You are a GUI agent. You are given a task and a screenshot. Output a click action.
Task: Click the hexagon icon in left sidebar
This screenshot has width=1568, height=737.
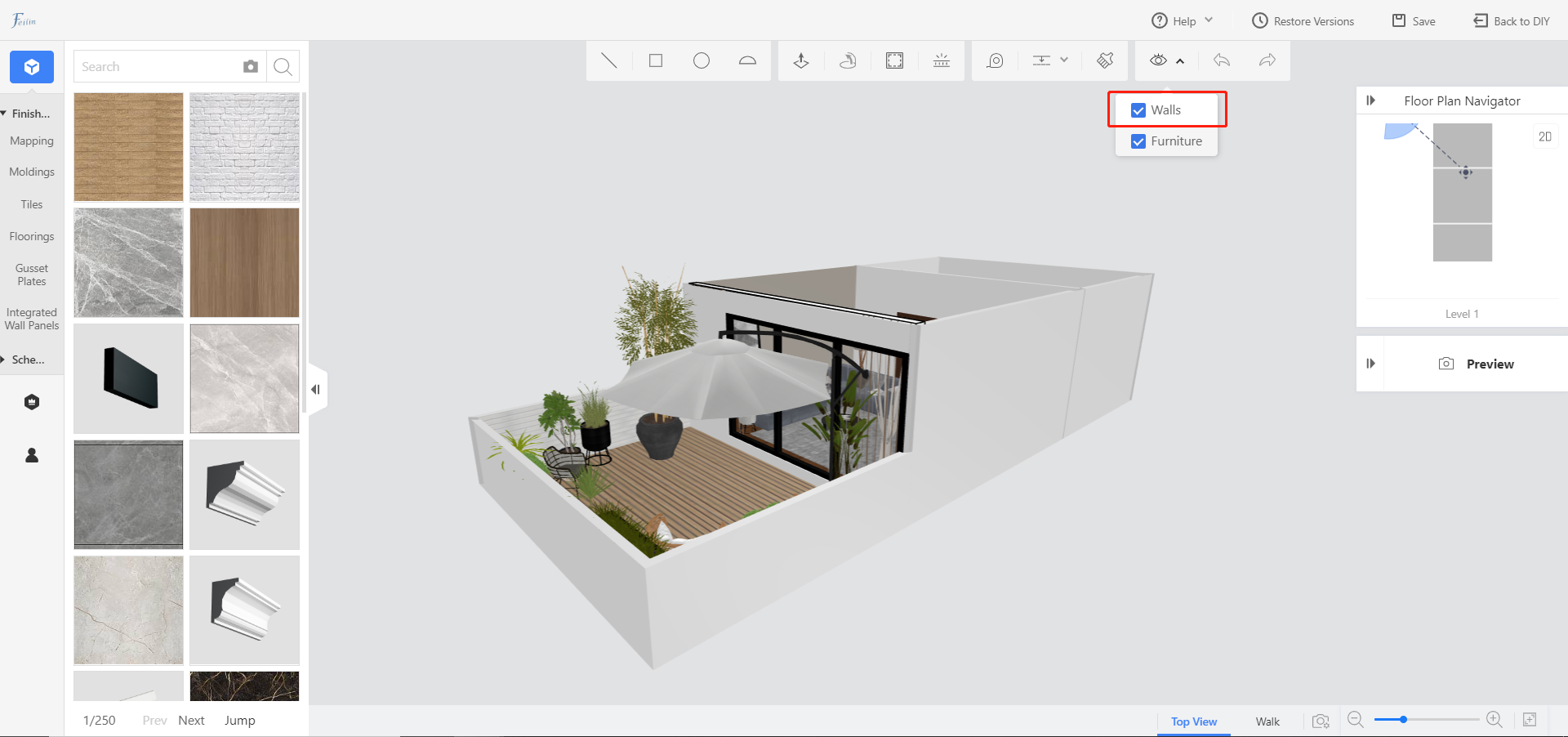point(32,402)
